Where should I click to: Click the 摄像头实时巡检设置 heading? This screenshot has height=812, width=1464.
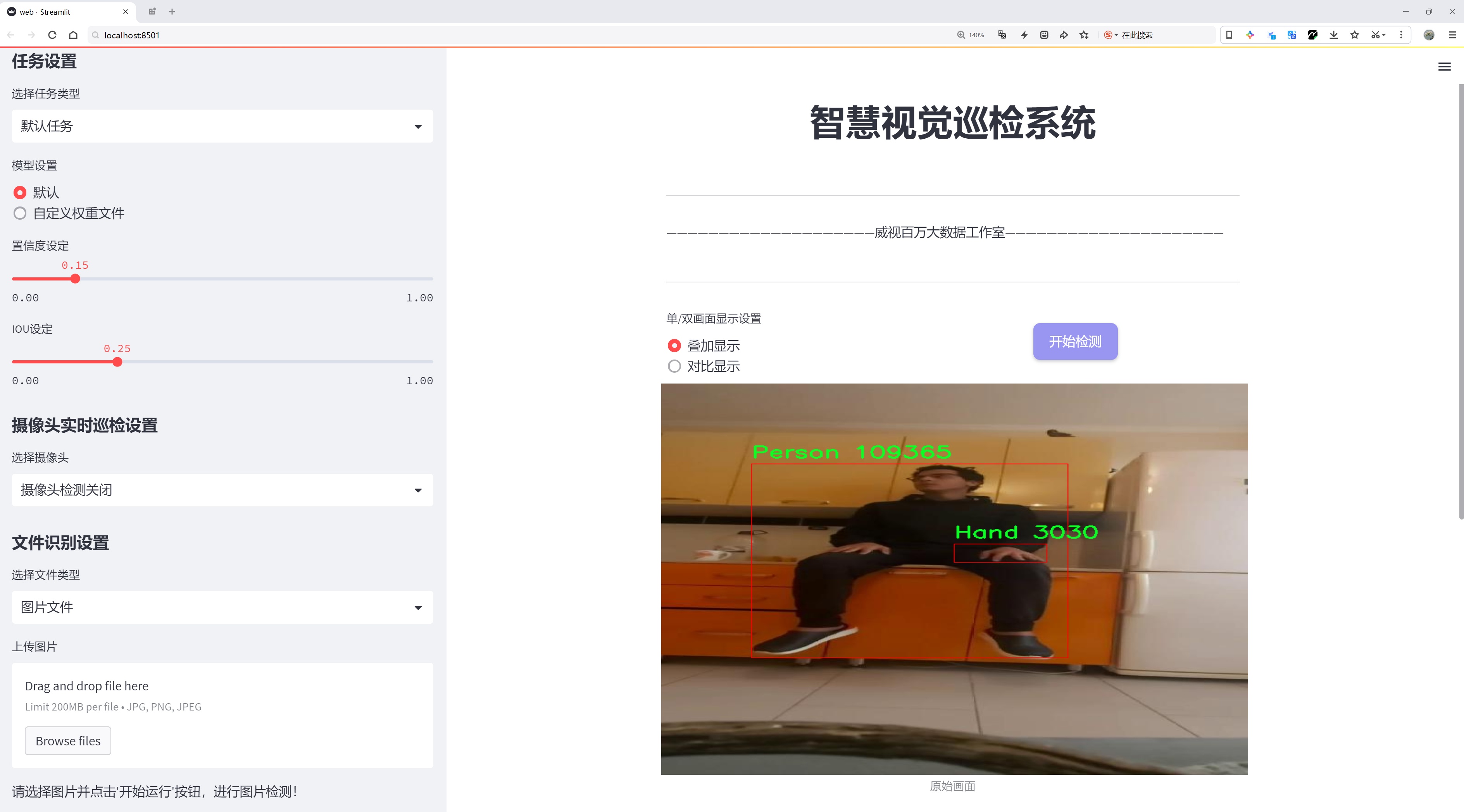coord(84,425)
